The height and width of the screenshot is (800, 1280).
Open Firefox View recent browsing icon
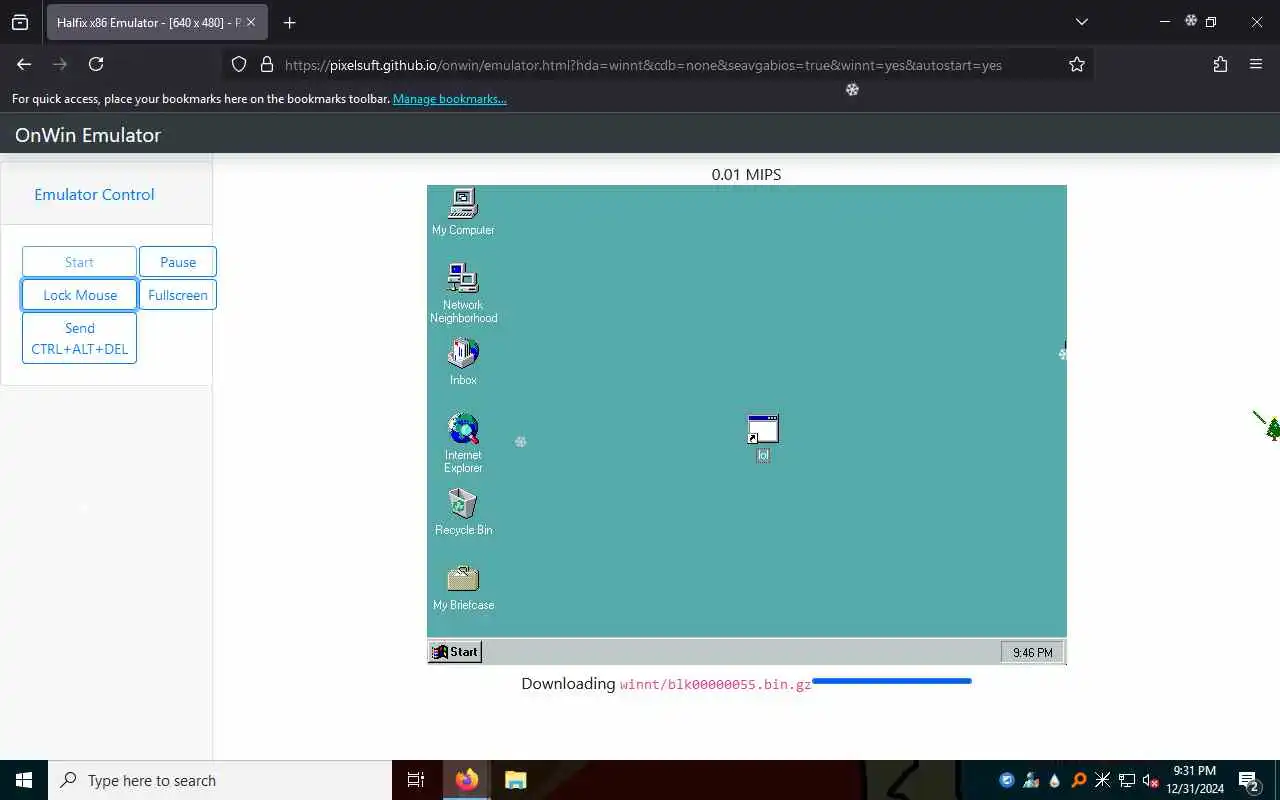20,22
